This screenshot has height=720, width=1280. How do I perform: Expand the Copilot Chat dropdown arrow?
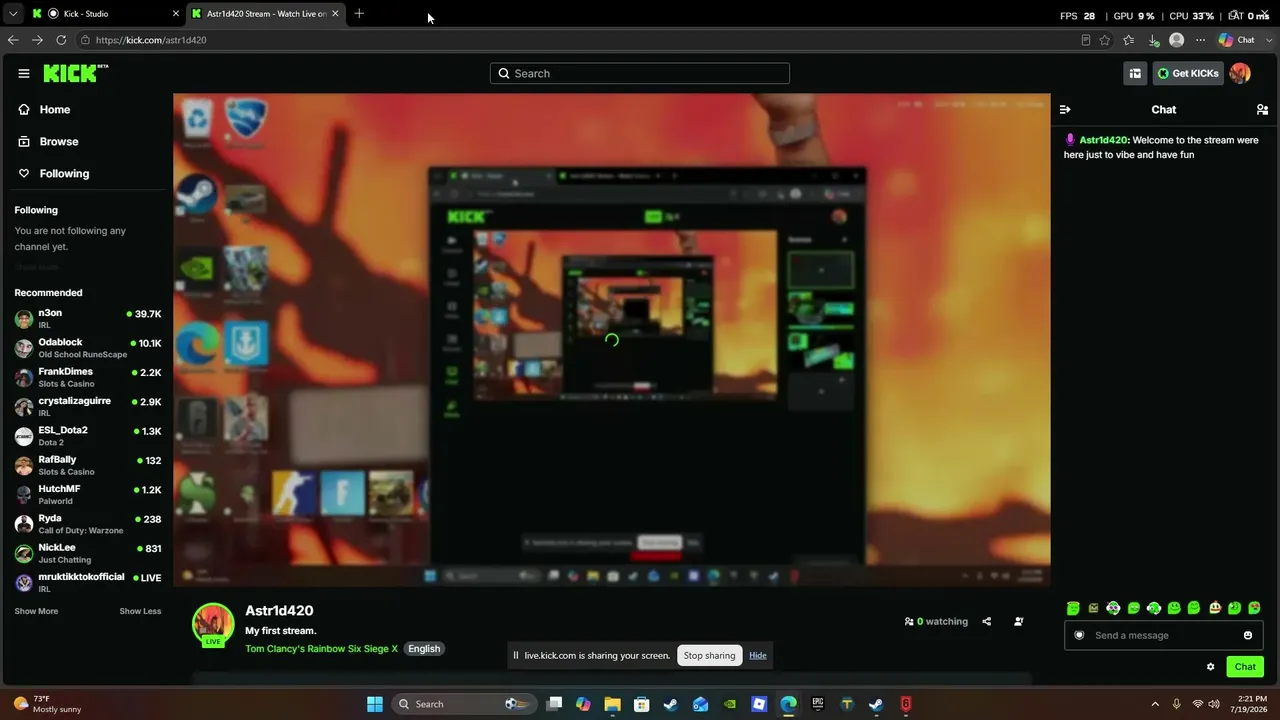1267,40
